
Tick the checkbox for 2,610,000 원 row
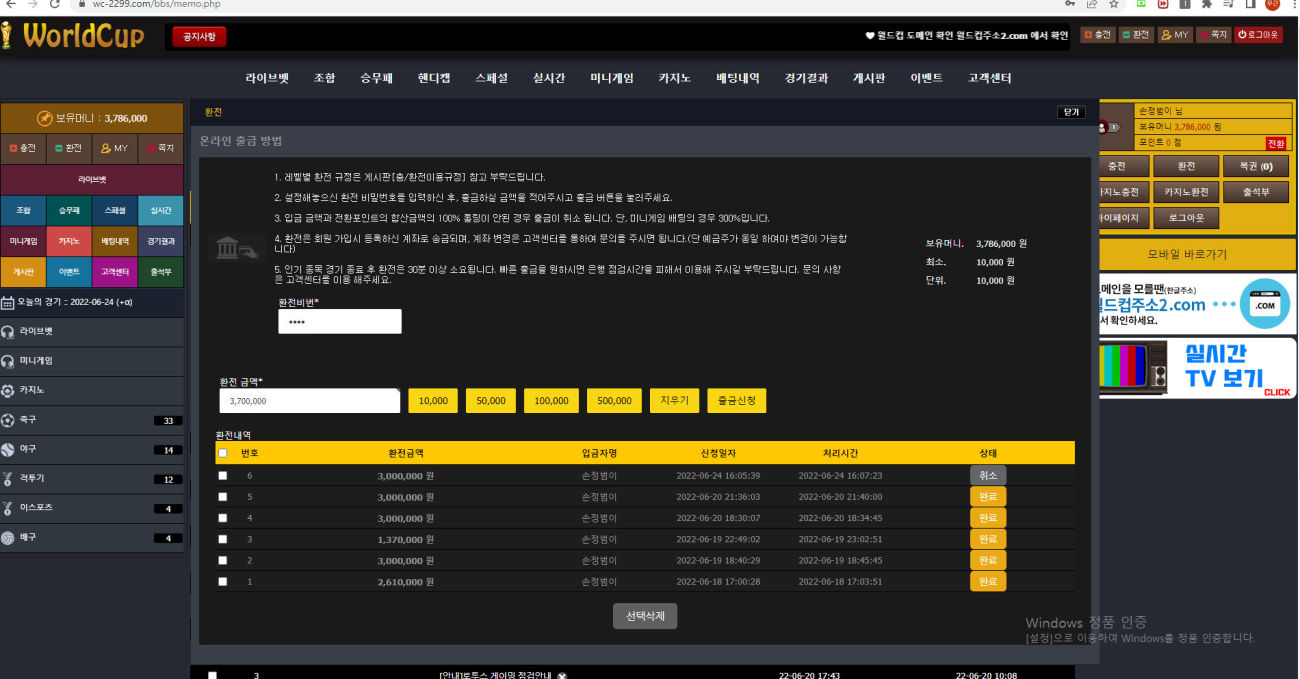223,581
